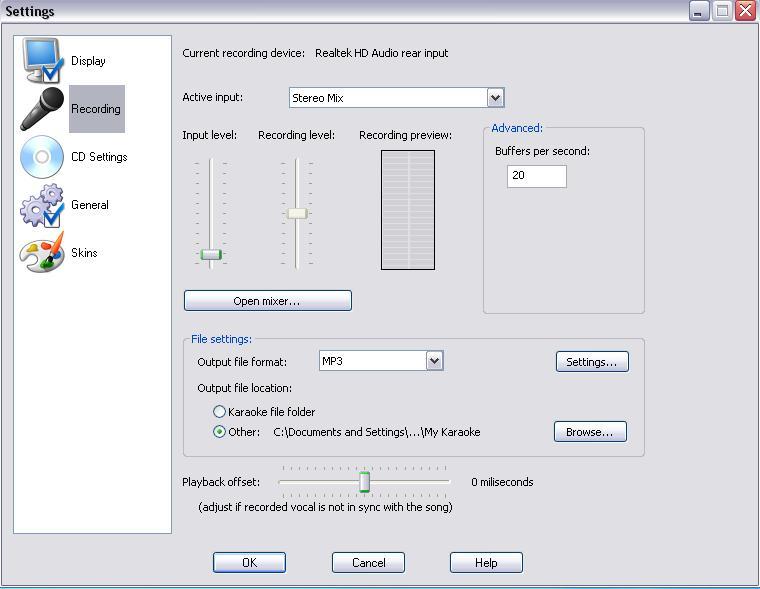
Task: Click the Recording preview meter
Action: (x=408, y=210)
